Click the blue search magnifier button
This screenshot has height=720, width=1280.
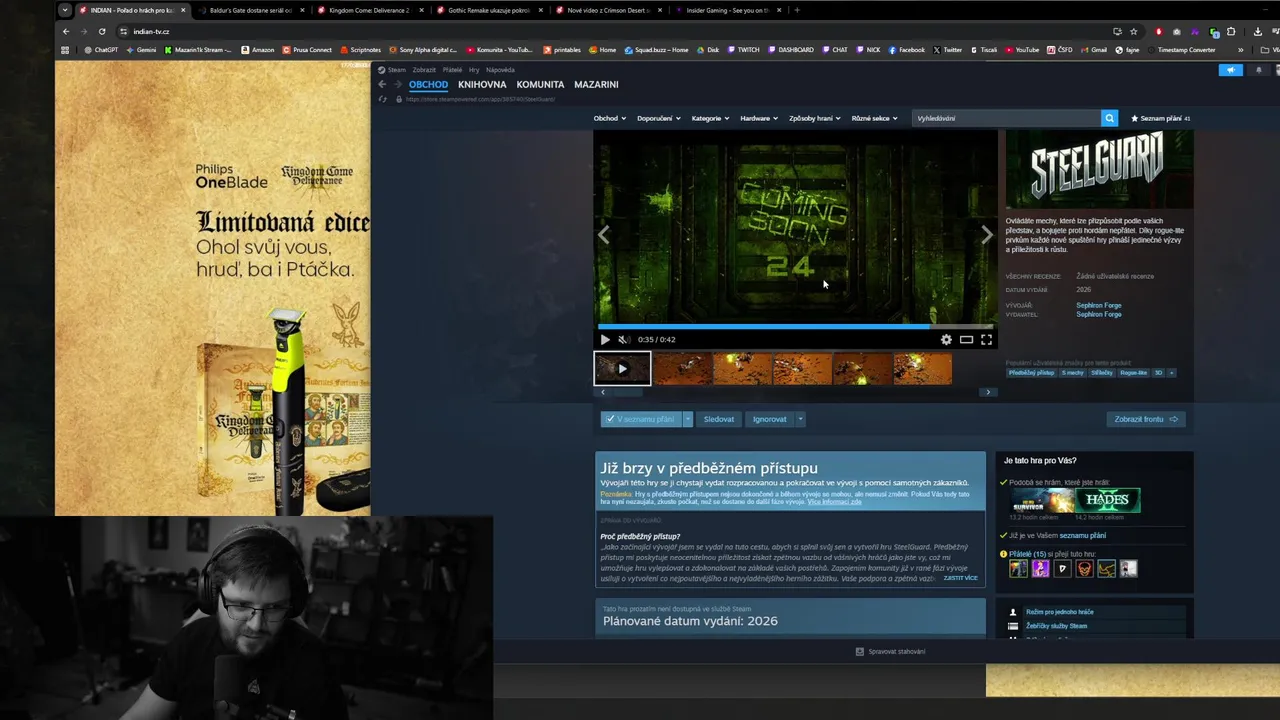pyautogui.click(x=1109, y=118)
